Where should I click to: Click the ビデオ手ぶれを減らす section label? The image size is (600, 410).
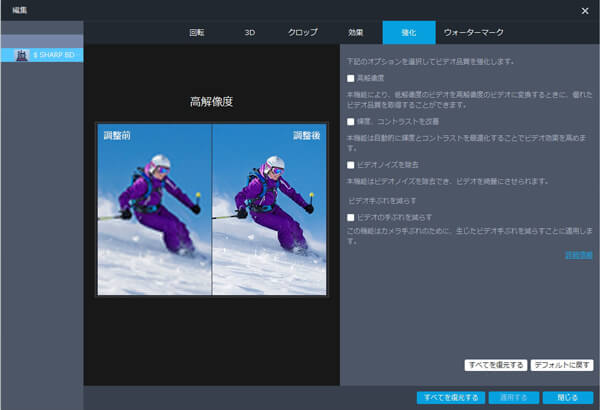(x=382, y=201)
